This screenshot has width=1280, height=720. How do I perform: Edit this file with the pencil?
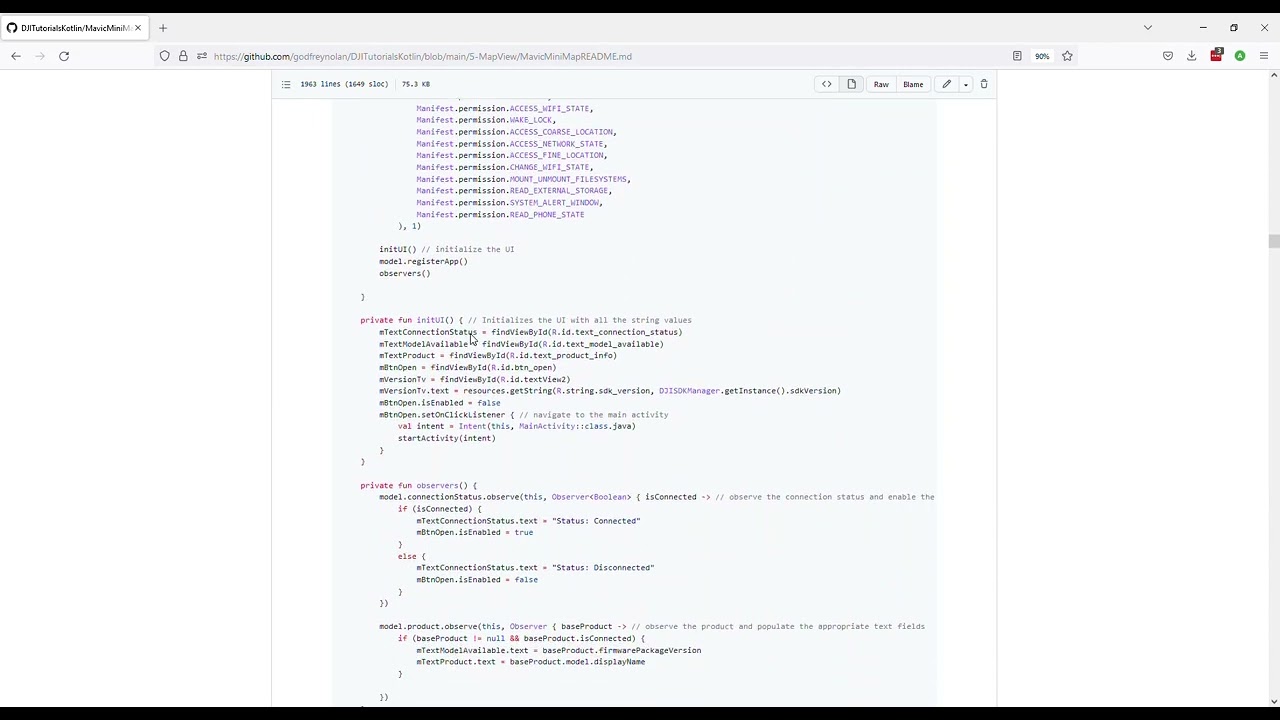[x=946, y=84]
